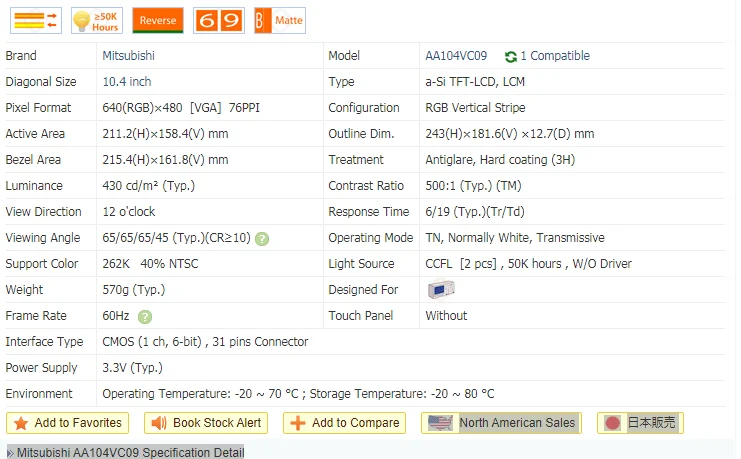This screenshot has height=459, width=741.
Task: Click the Add to Compare button
Action: [345, 423]
